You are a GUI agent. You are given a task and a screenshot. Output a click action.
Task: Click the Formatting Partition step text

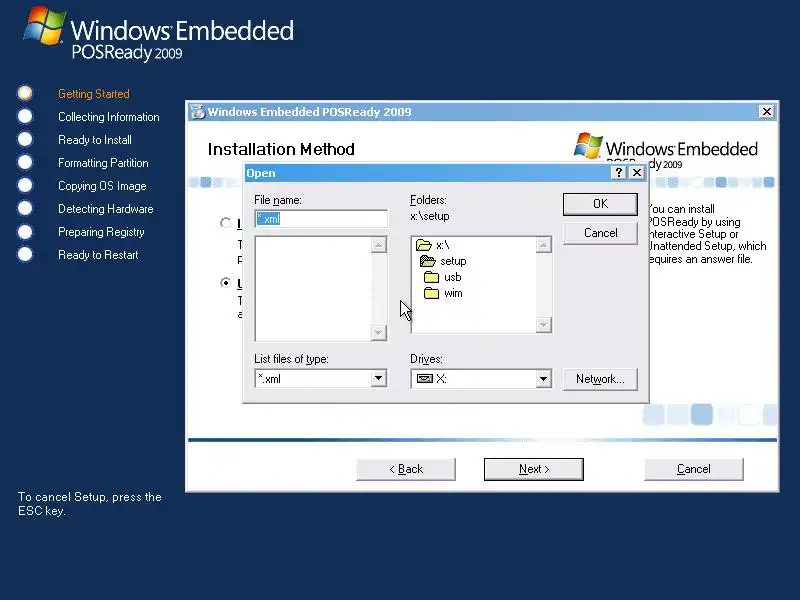[103, 163]
